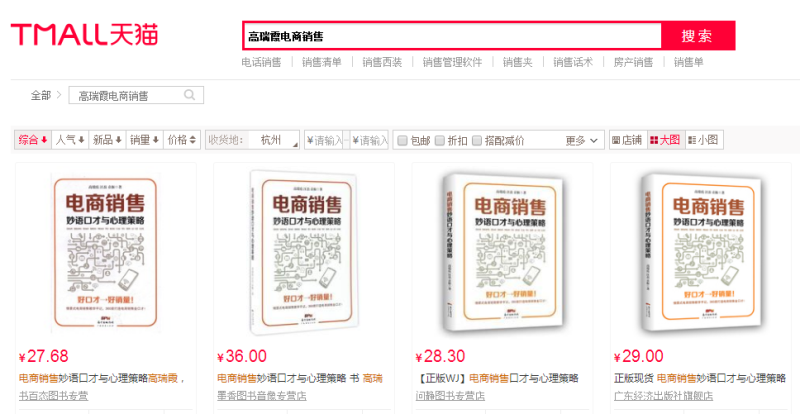
Task: Click the magnifier icon in breadcrumb search box
Action: point(189,95)
